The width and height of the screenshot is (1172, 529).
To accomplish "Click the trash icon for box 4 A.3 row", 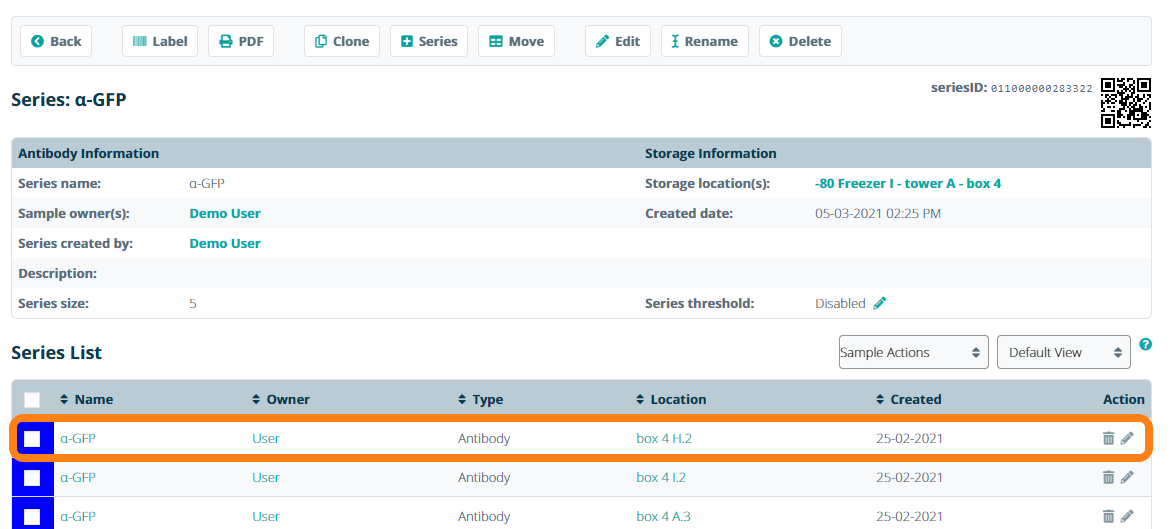I will click(1108, 516).
